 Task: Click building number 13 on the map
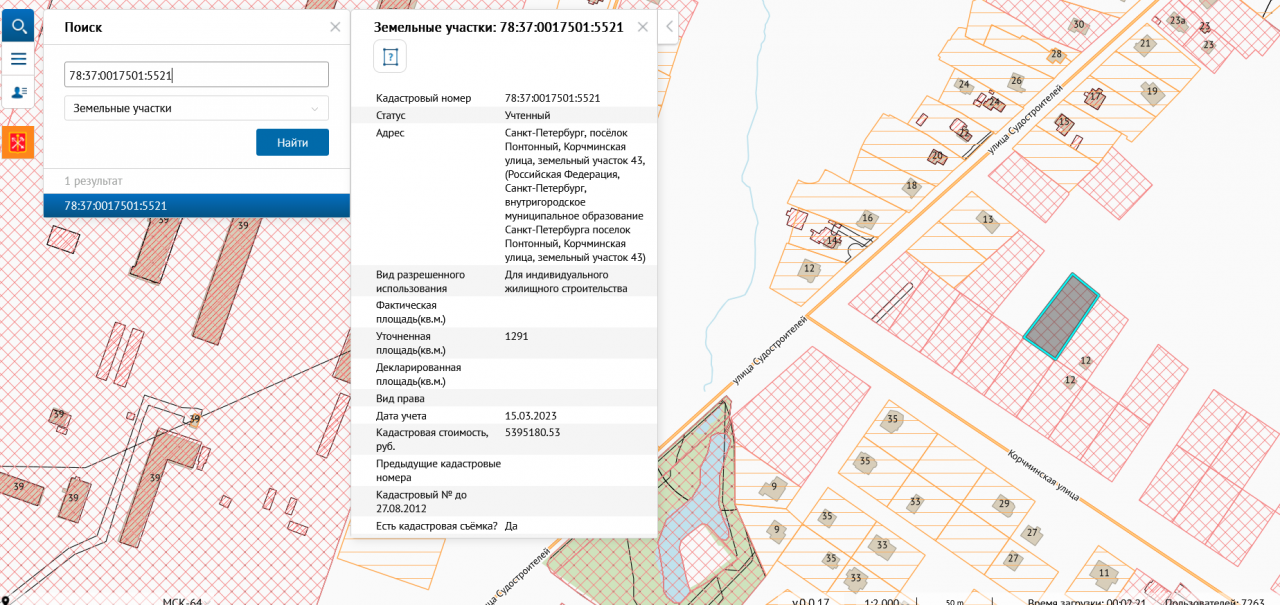tap(988, 219)
